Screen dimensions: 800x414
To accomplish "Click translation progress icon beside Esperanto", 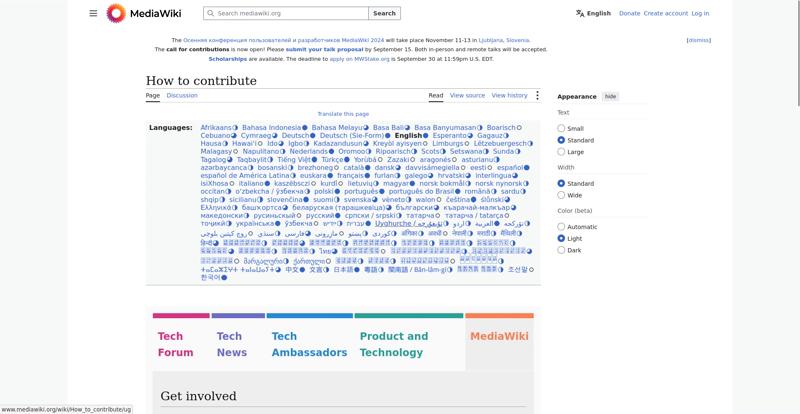I will pyautogui.click(x=469, y=136).
